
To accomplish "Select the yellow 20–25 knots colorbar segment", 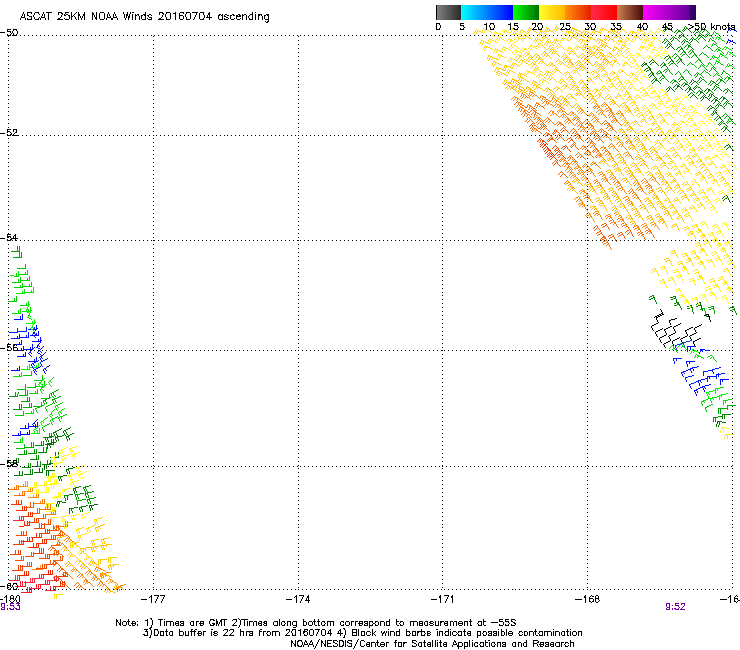I will click(552, 12).
